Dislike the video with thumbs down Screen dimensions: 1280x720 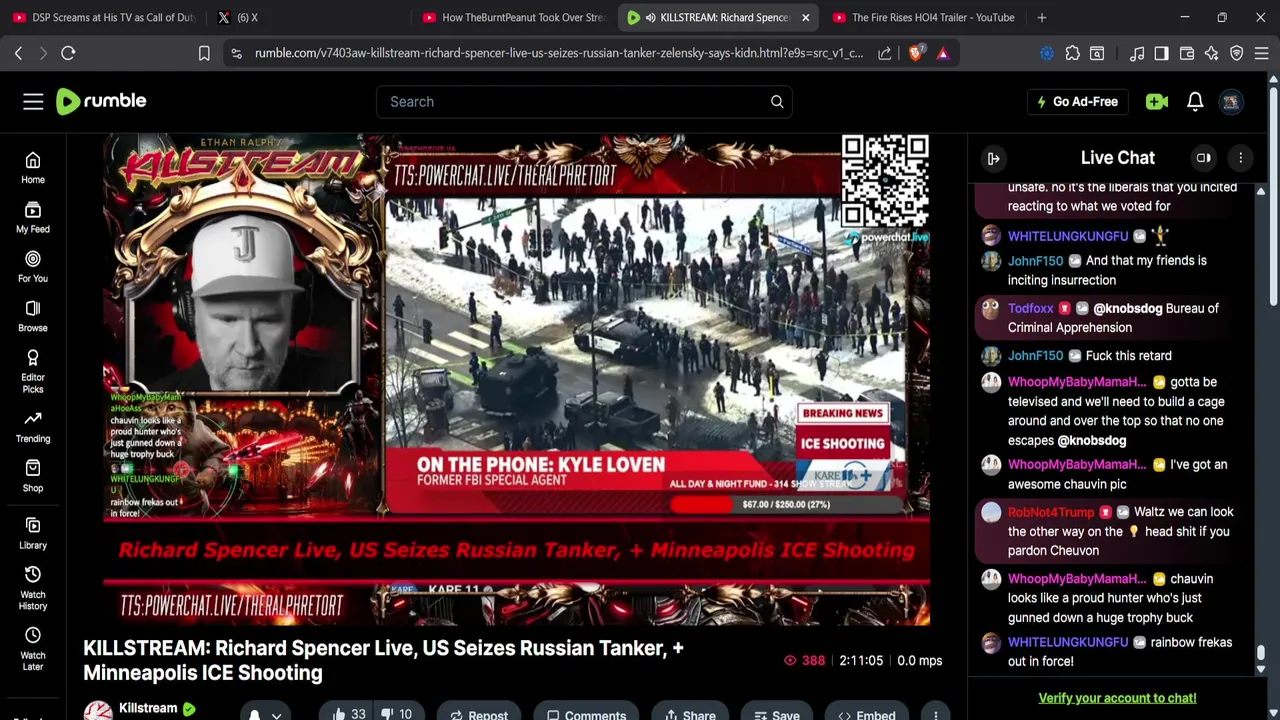click(x=399, y=714)
